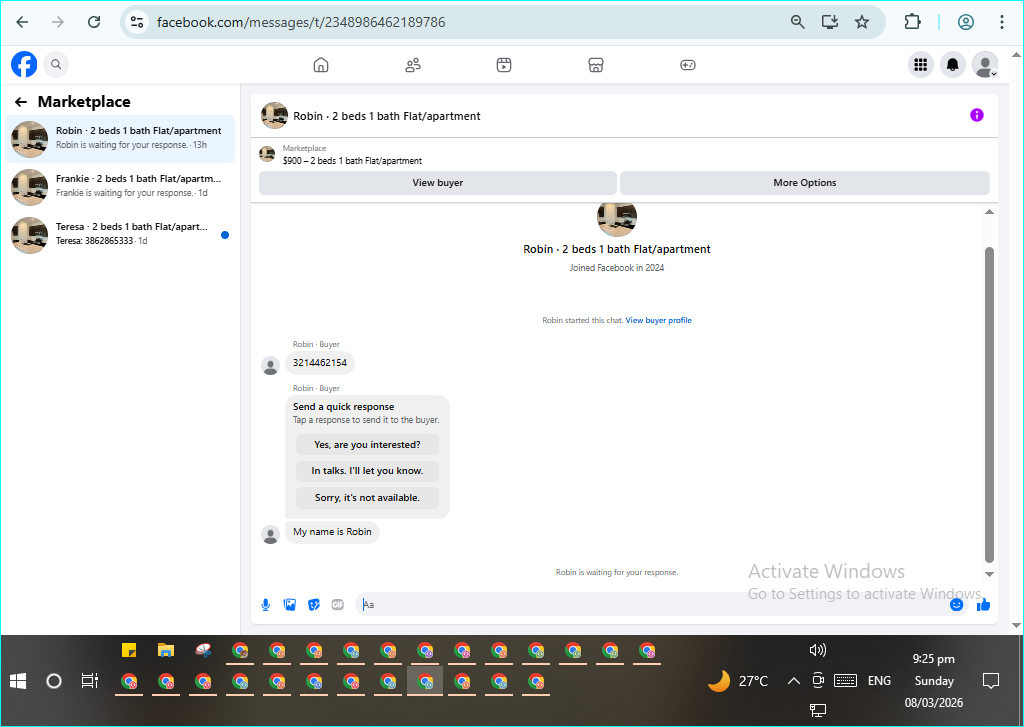The width and height of the screenshot is (1024, 727).
Task: Click the voice clip microphone icon
Action: tap(266, 605)
